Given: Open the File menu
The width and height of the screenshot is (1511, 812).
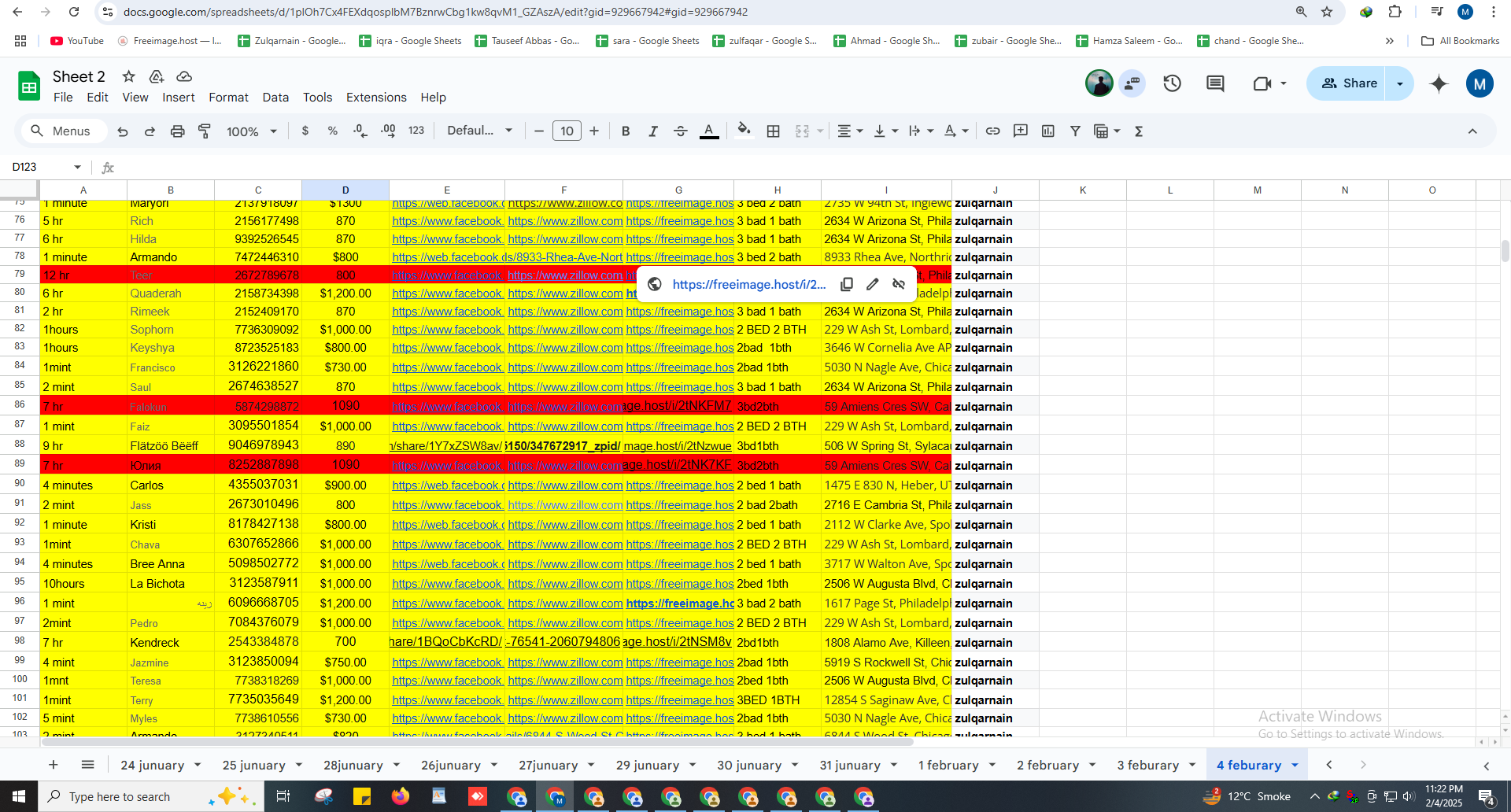Looking at the screenshot, I should click(x=63, y=98).
